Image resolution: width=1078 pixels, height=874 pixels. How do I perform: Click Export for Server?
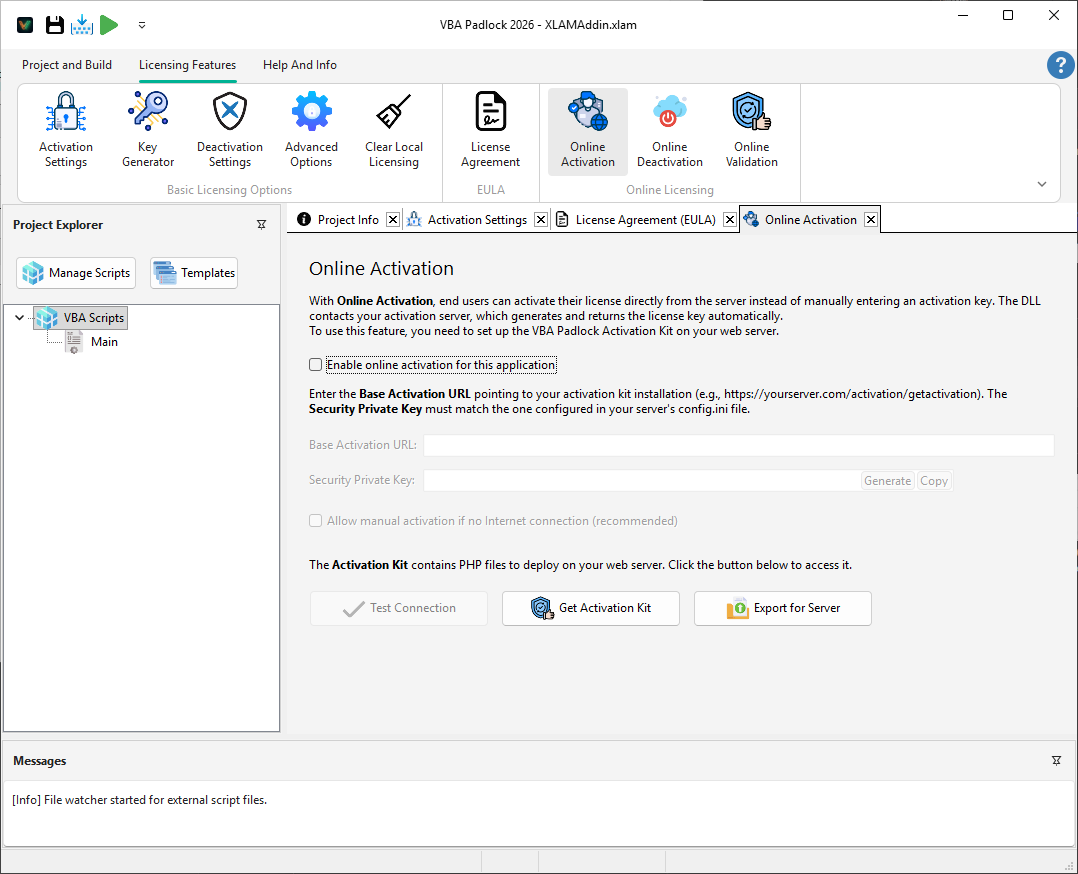[782, 608]
